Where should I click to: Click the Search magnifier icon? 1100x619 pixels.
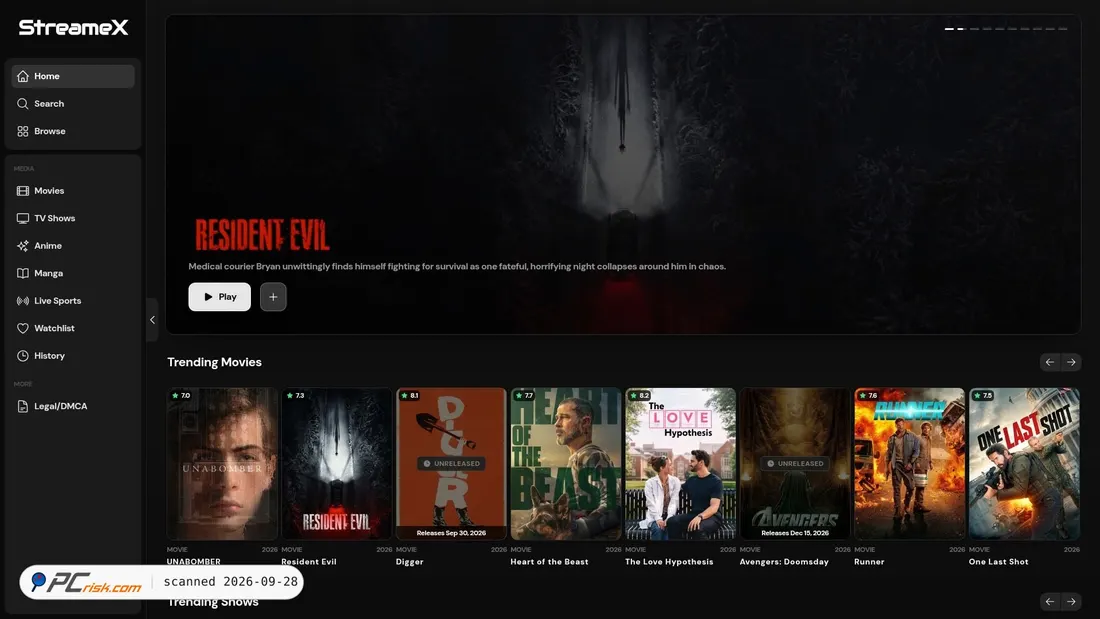pyautogui.click(x=23, y=103)
